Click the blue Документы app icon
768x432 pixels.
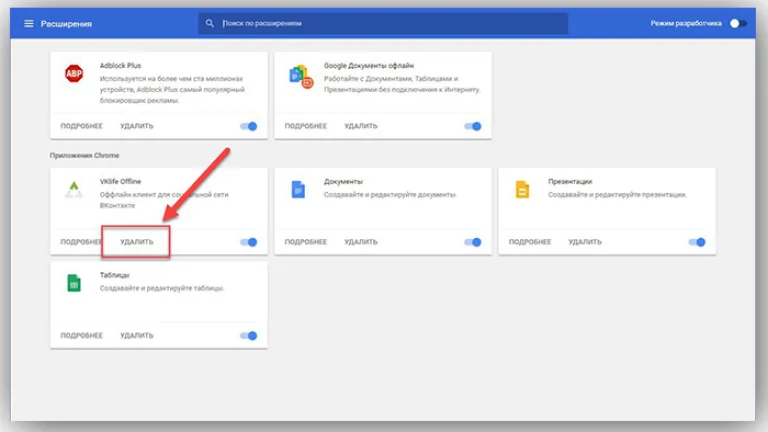pyautogui.click(x=298, y=190)
